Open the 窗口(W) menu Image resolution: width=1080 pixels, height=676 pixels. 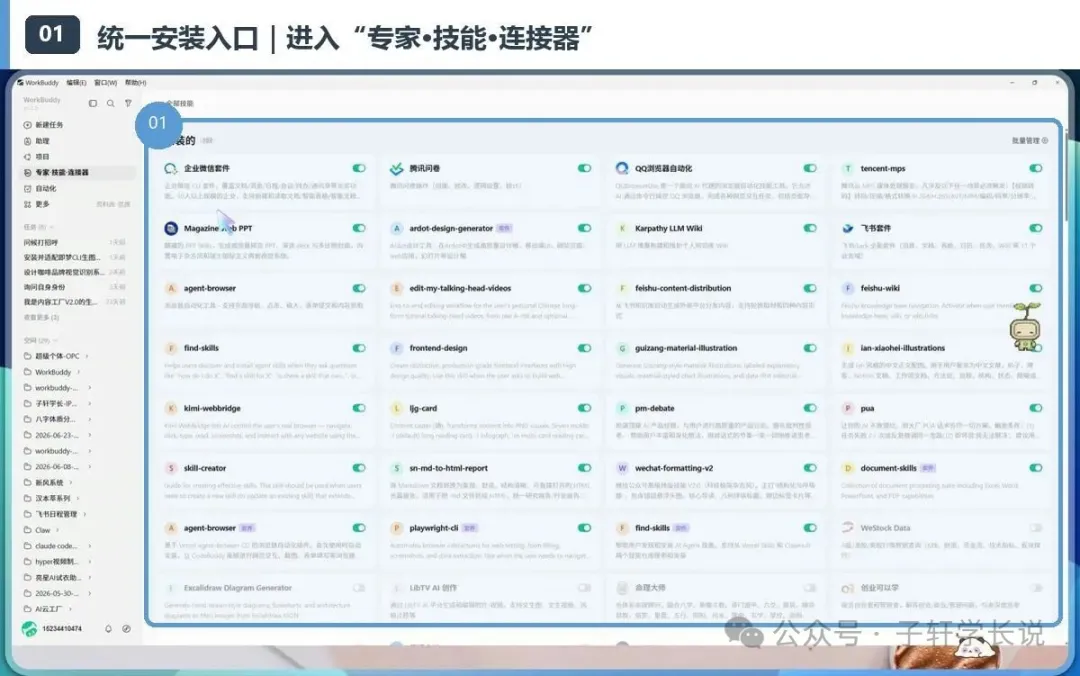(x=105, y=83)
